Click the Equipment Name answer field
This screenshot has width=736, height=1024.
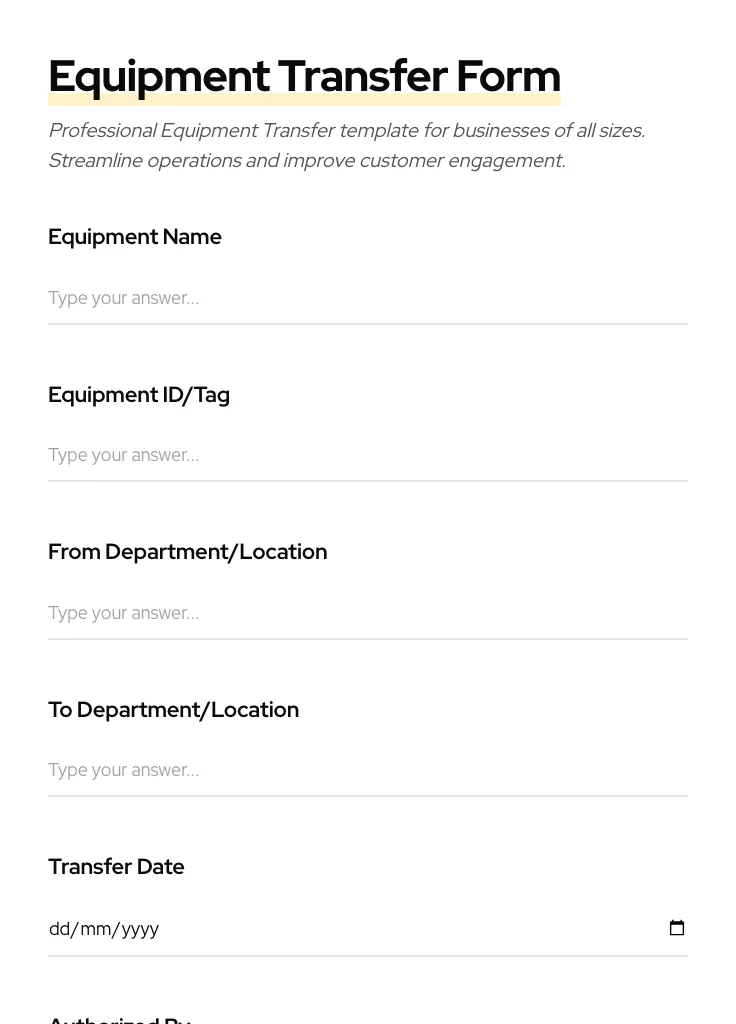tap(367, 298)
